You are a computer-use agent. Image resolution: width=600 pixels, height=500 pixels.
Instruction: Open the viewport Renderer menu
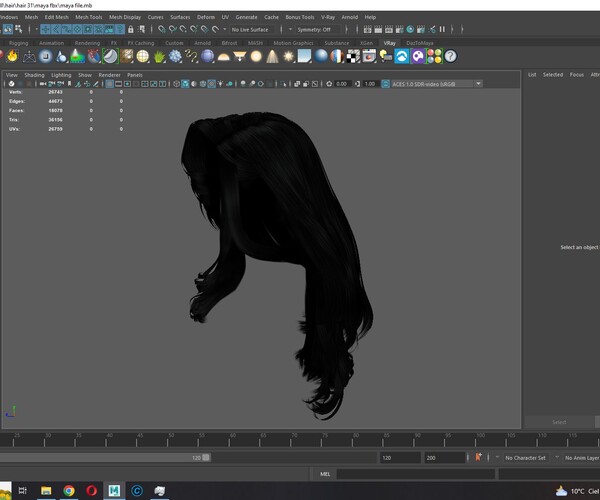(x=109, y=75)
